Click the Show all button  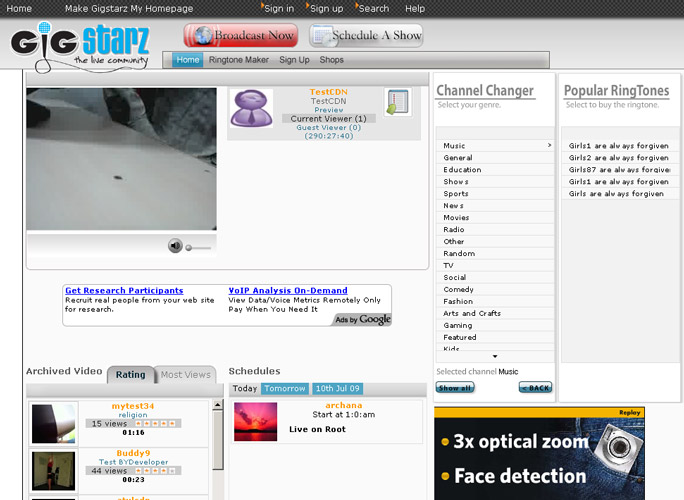[x=455, y=387]
